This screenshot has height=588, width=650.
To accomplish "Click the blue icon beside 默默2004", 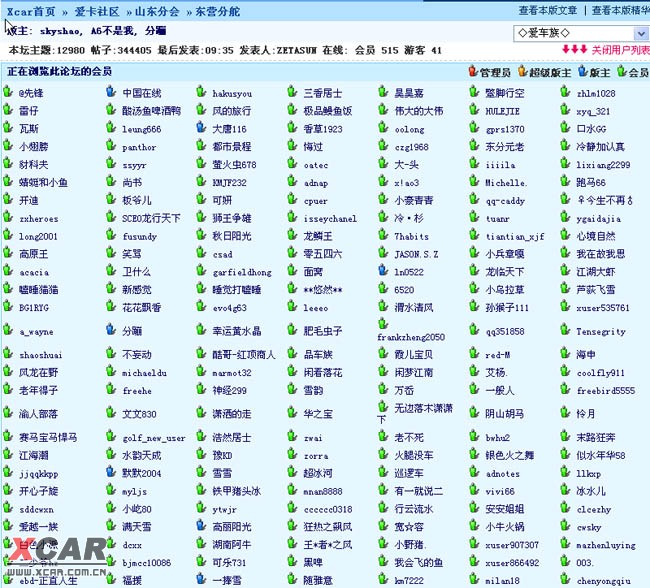I will [x=111, y=471].
